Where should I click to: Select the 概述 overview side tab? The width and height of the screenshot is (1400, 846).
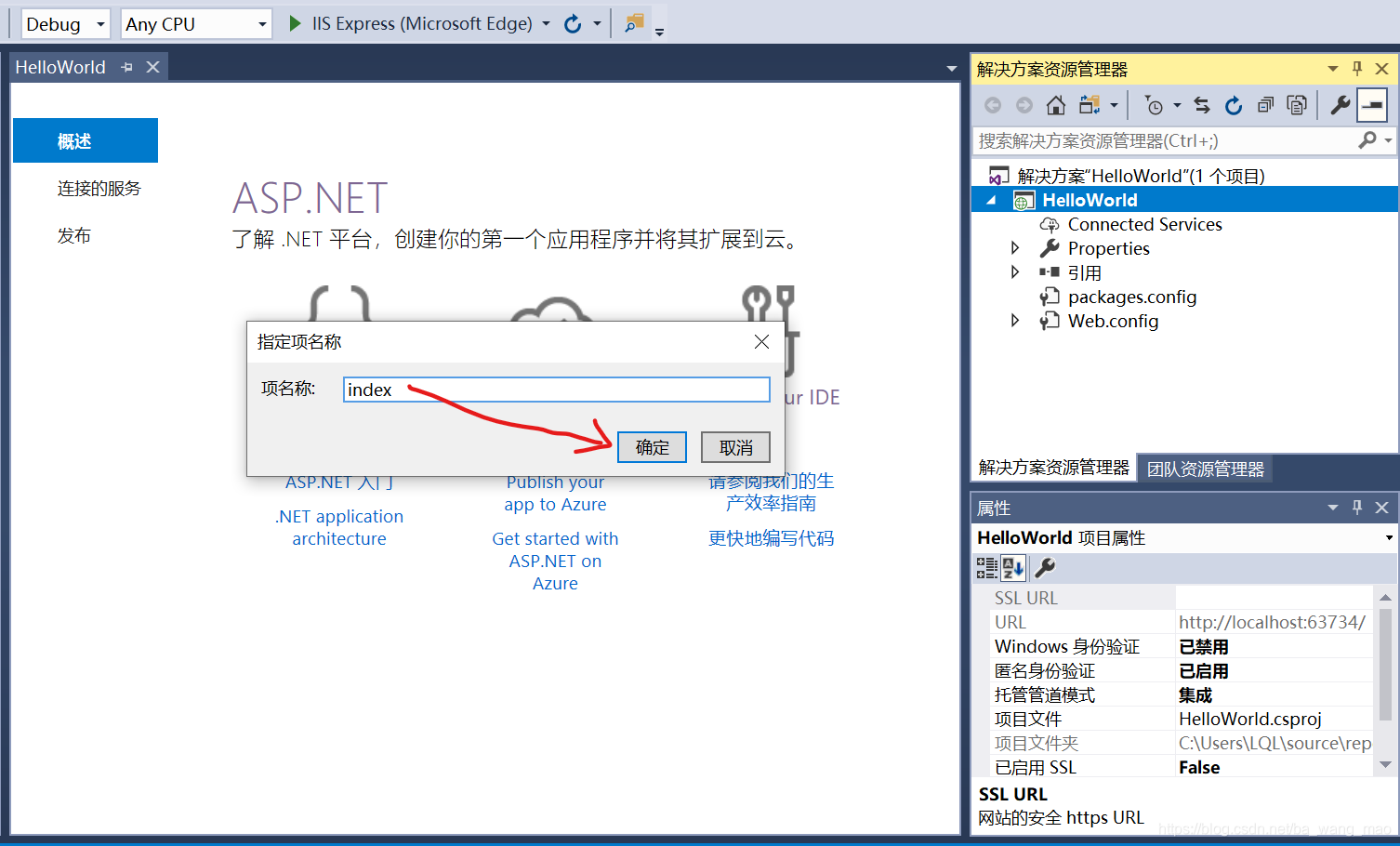(86, 140)
